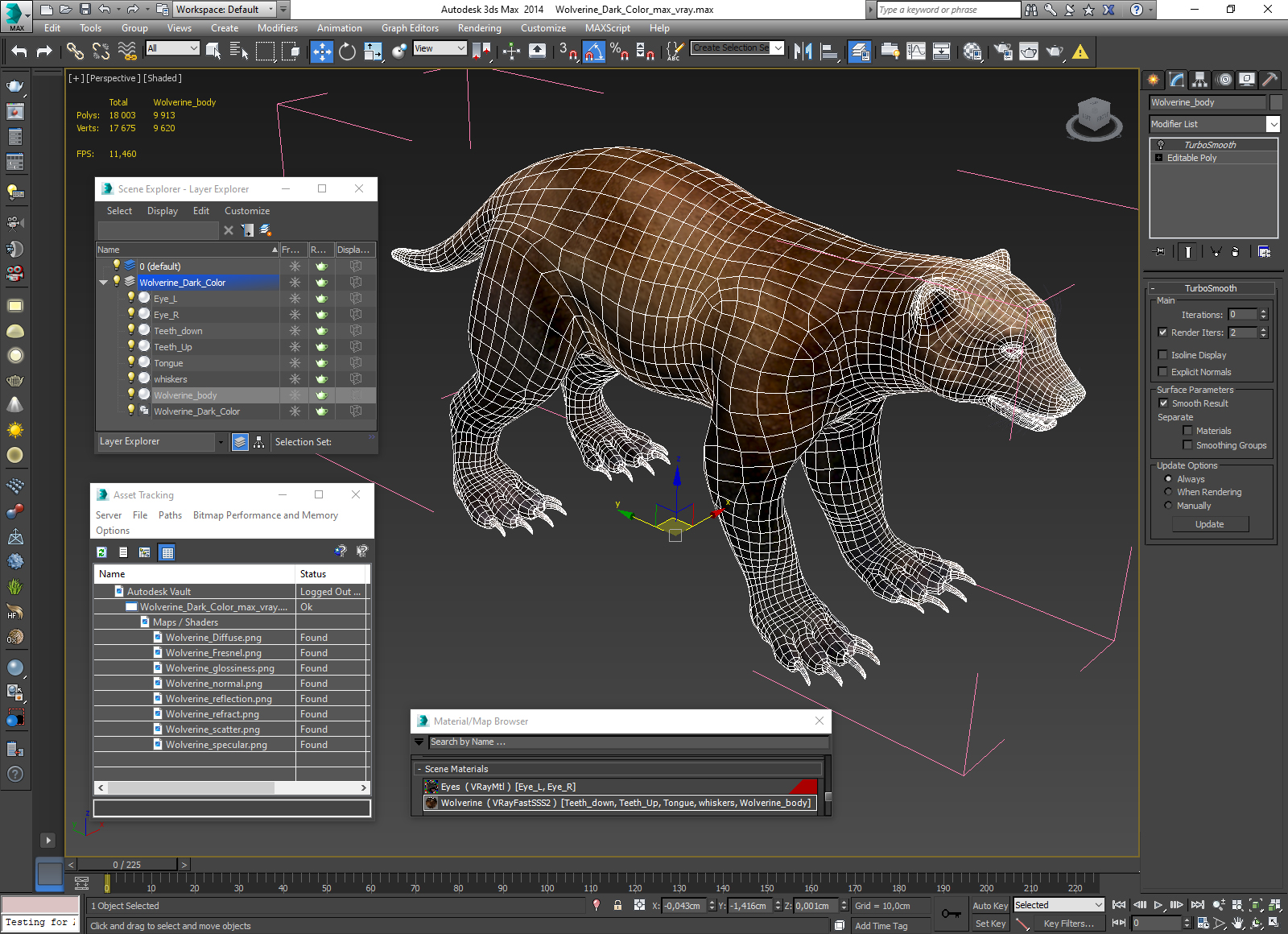Select the Rotate tool in main toolbar

tap(347, 52)
